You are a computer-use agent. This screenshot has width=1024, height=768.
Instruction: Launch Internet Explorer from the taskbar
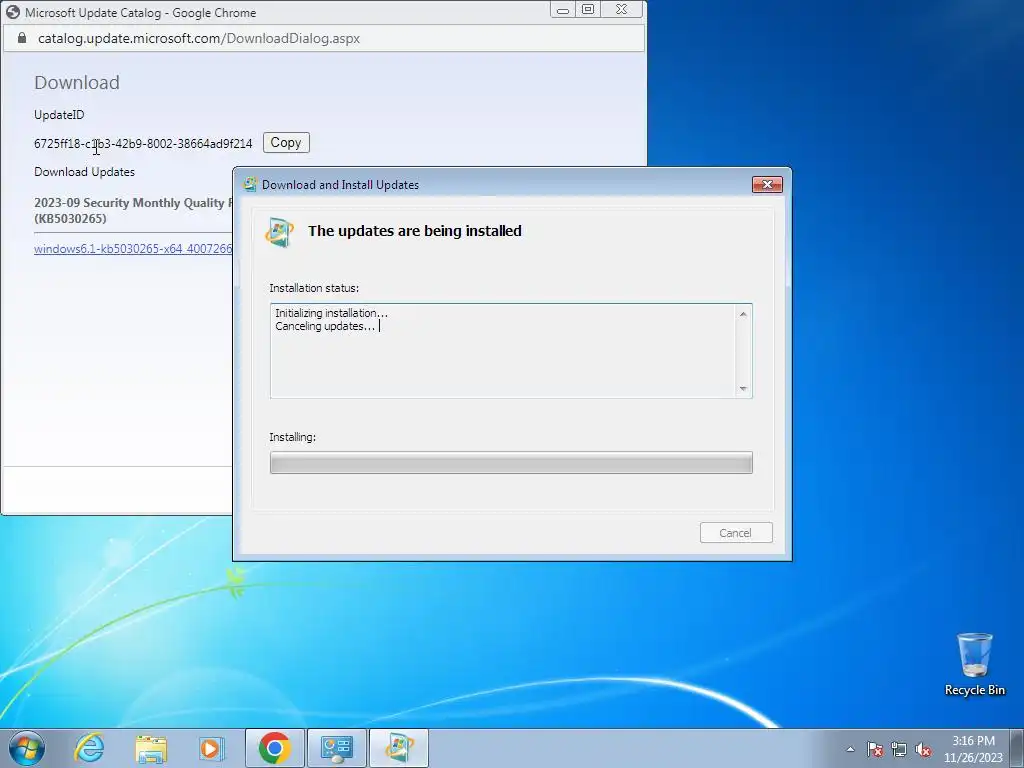click(x=89, y=748)
